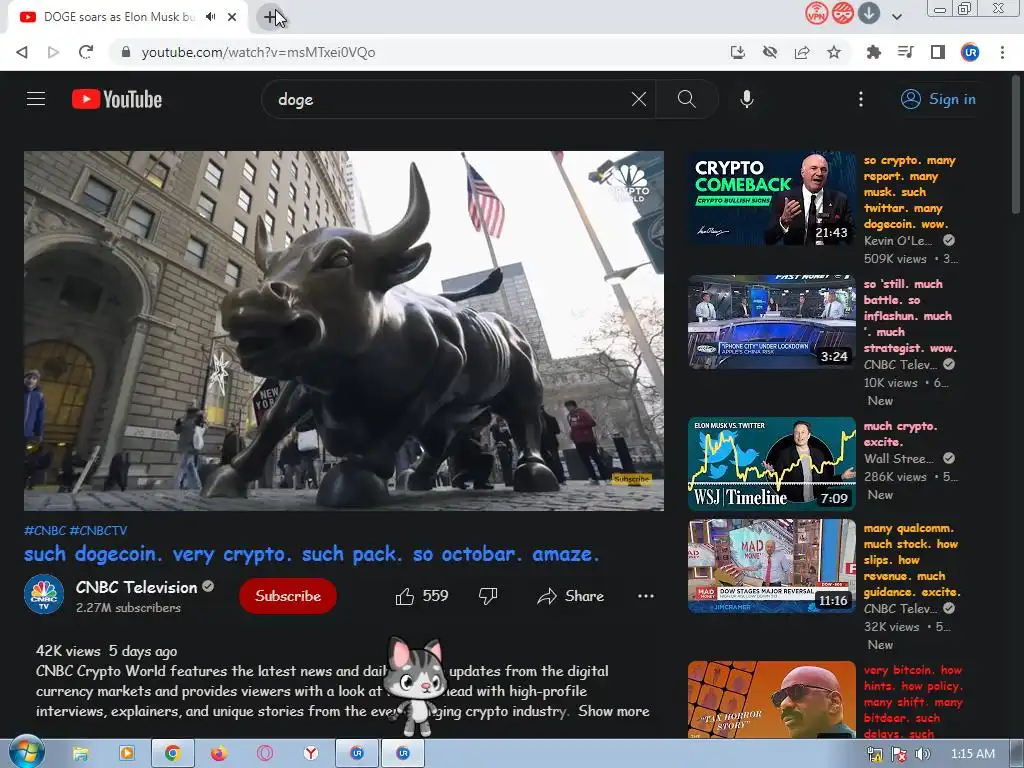Share this page from address bar
The width and height of the screenshot is (1024, 768).
point(802,52)
